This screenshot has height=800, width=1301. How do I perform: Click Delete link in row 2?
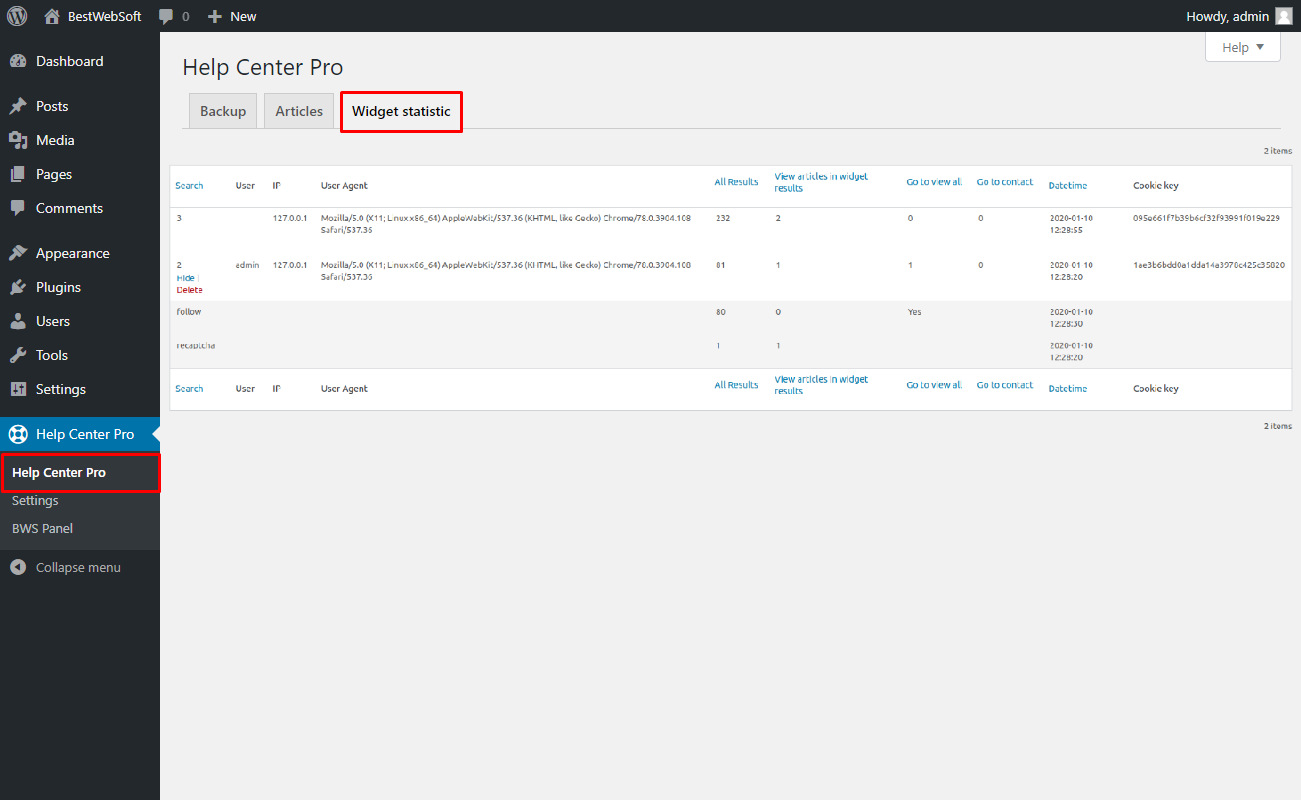(x=189, y=290)
